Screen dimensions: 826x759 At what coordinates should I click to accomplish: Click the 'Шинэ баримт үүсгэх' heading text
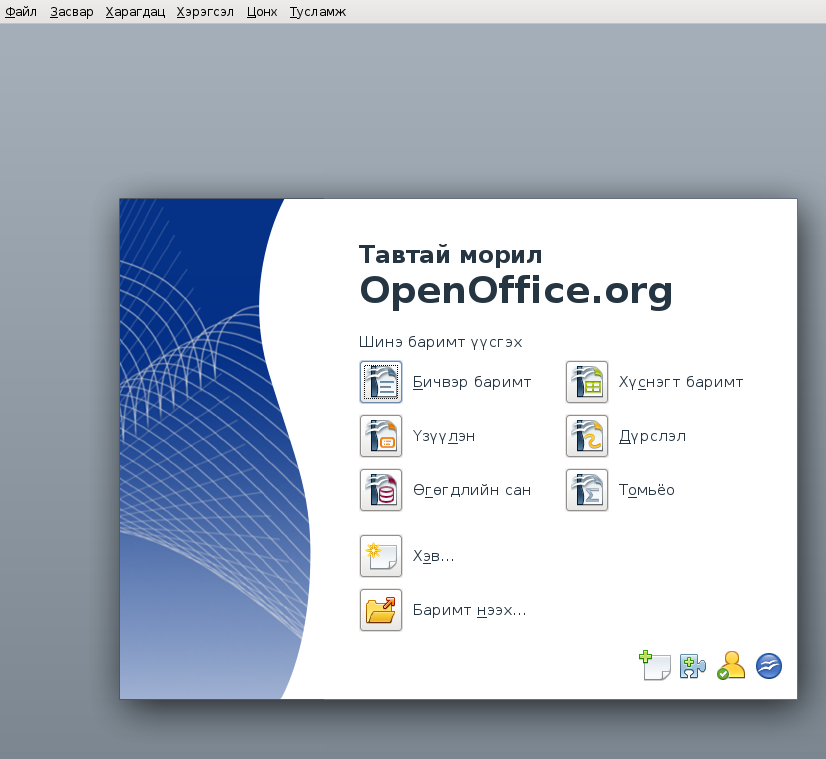(440, 342)
